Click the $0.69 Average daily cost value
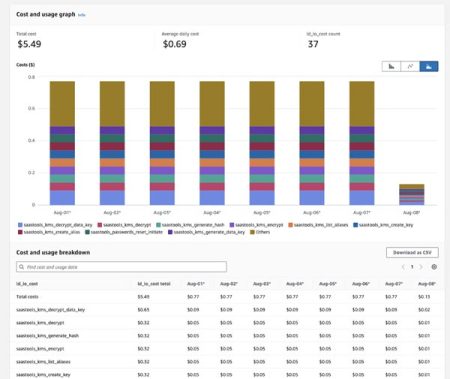Viewport: 450px width, 379px height. coord(175,44)
